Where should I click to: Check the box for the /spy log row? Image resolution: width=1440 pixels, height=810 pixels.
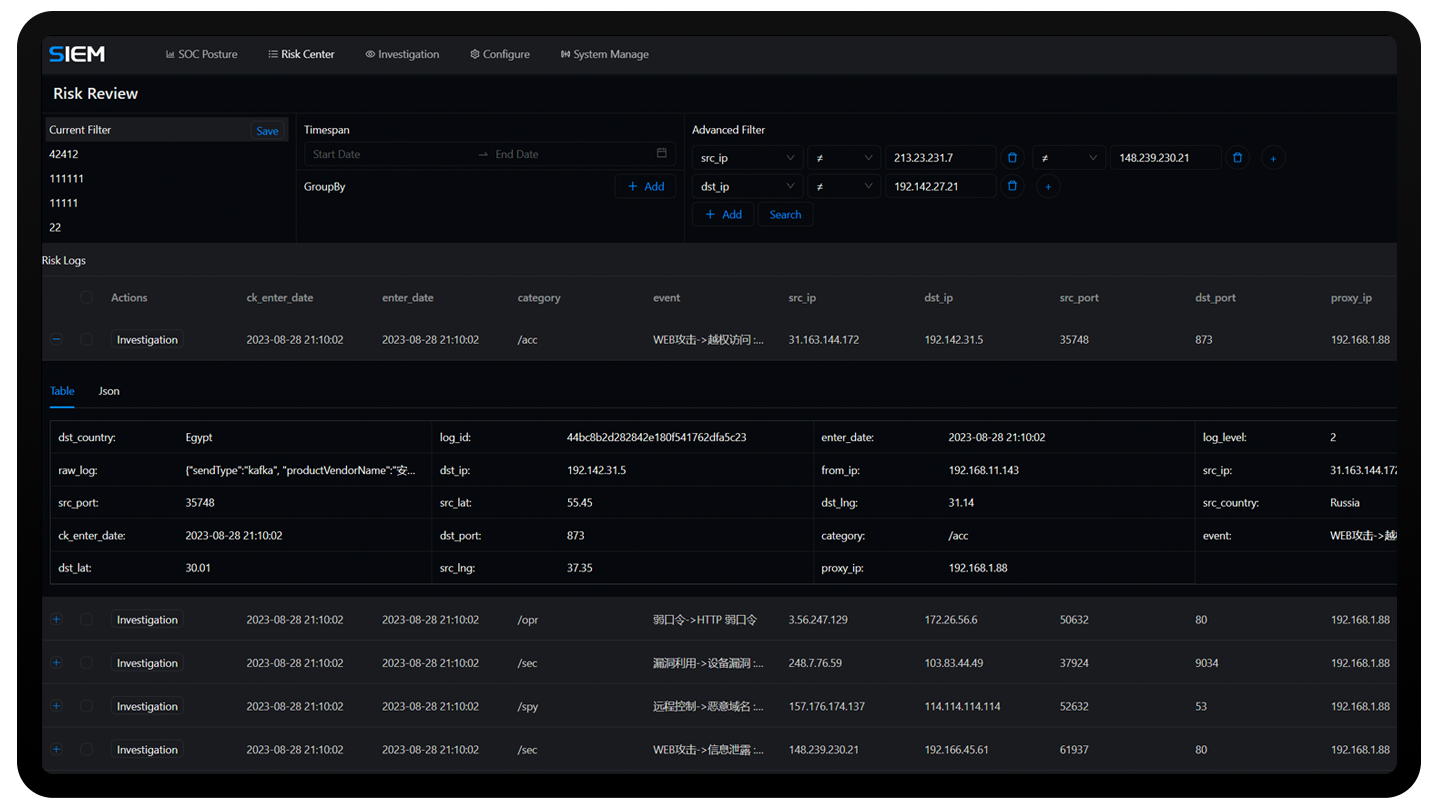coord(86,706)
